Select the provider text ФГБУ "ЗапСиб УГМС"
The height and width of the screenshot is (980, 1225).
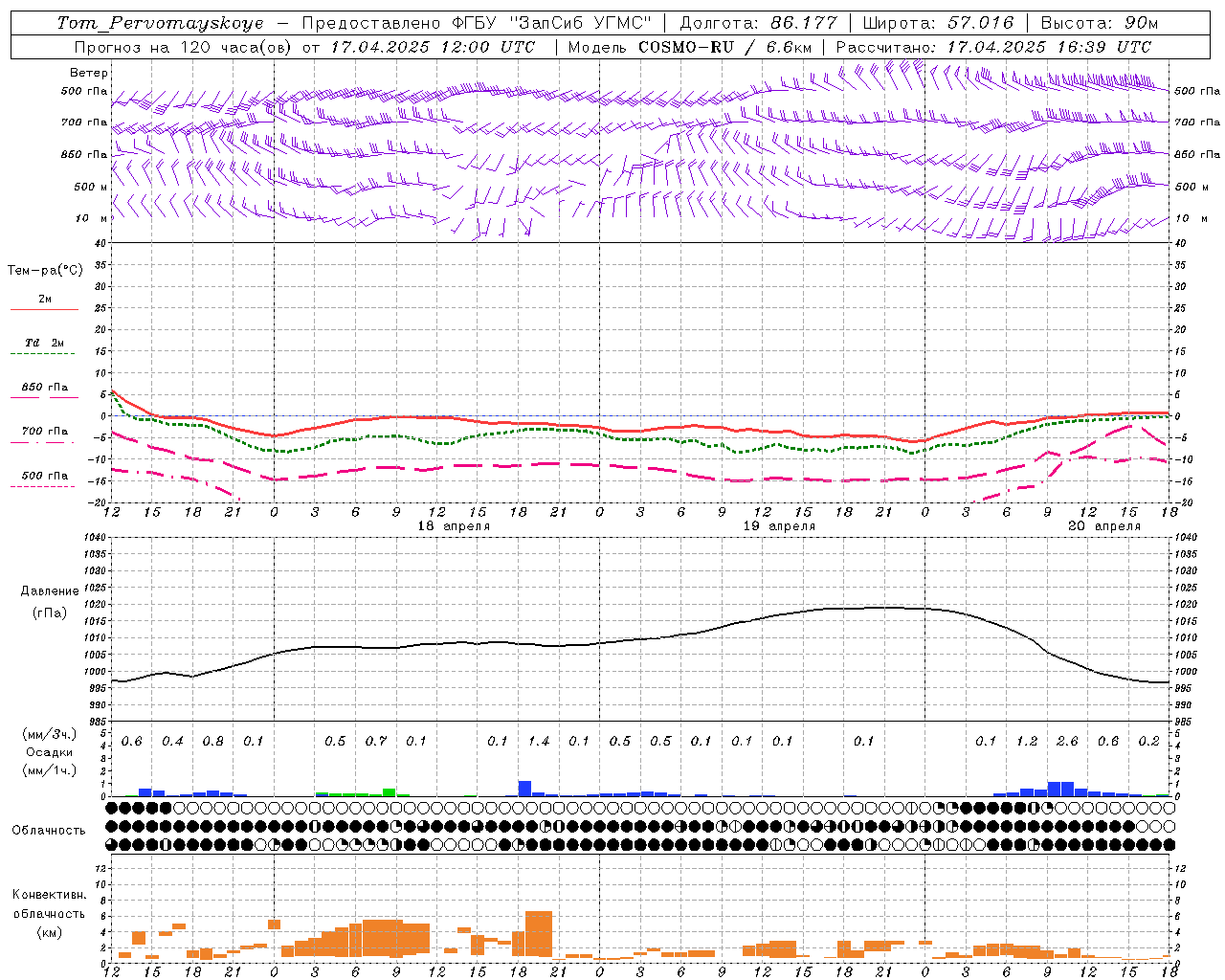pos(550,23)
